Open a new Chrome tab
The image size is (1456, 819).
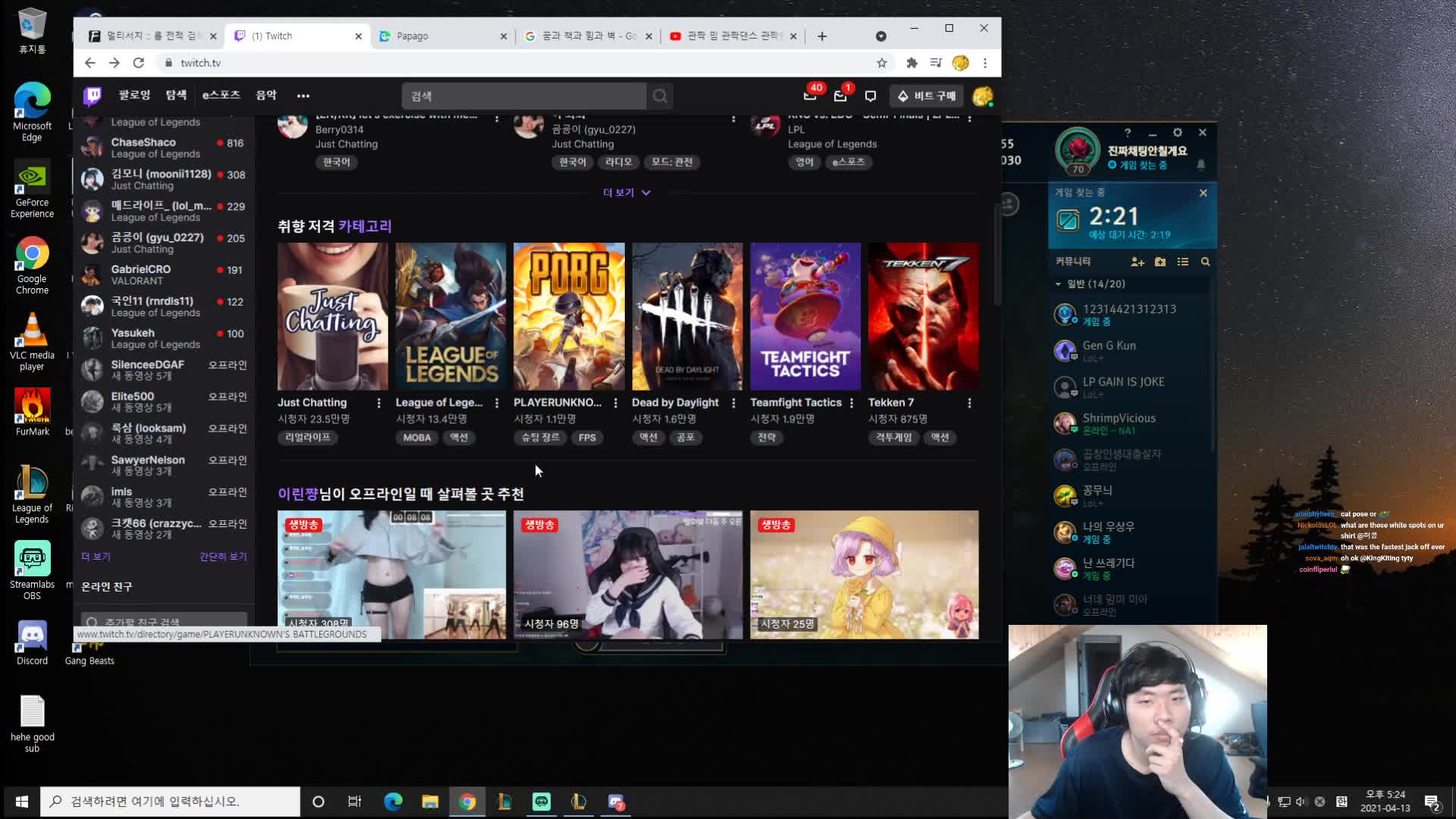point(822,36)
